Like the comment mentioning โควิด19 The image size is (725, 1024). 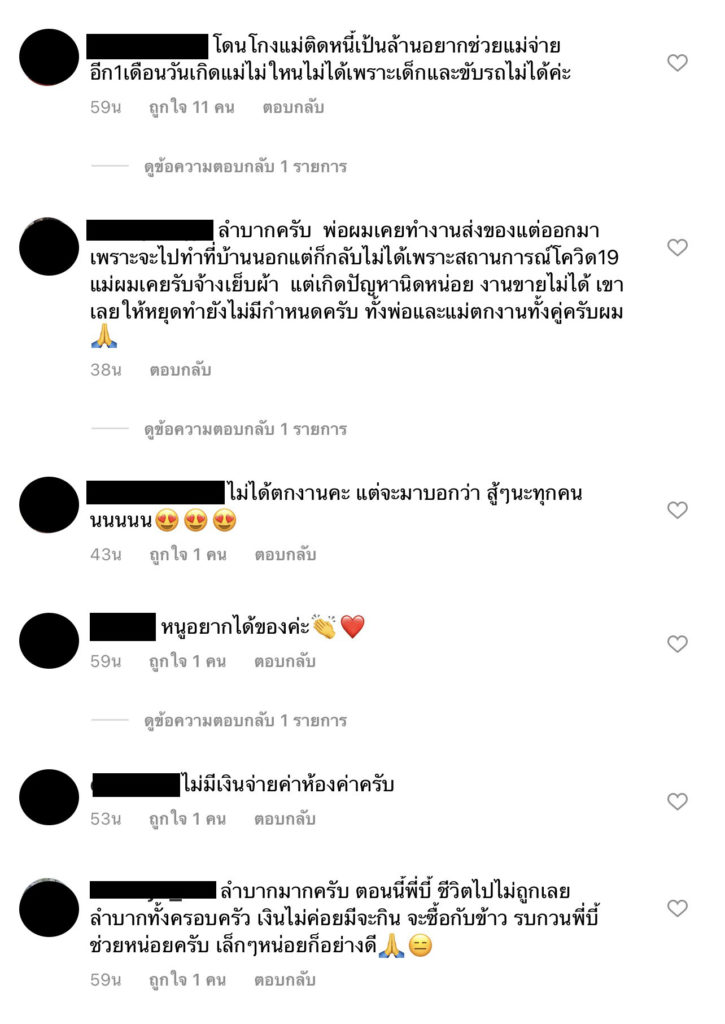coord(677,248)
